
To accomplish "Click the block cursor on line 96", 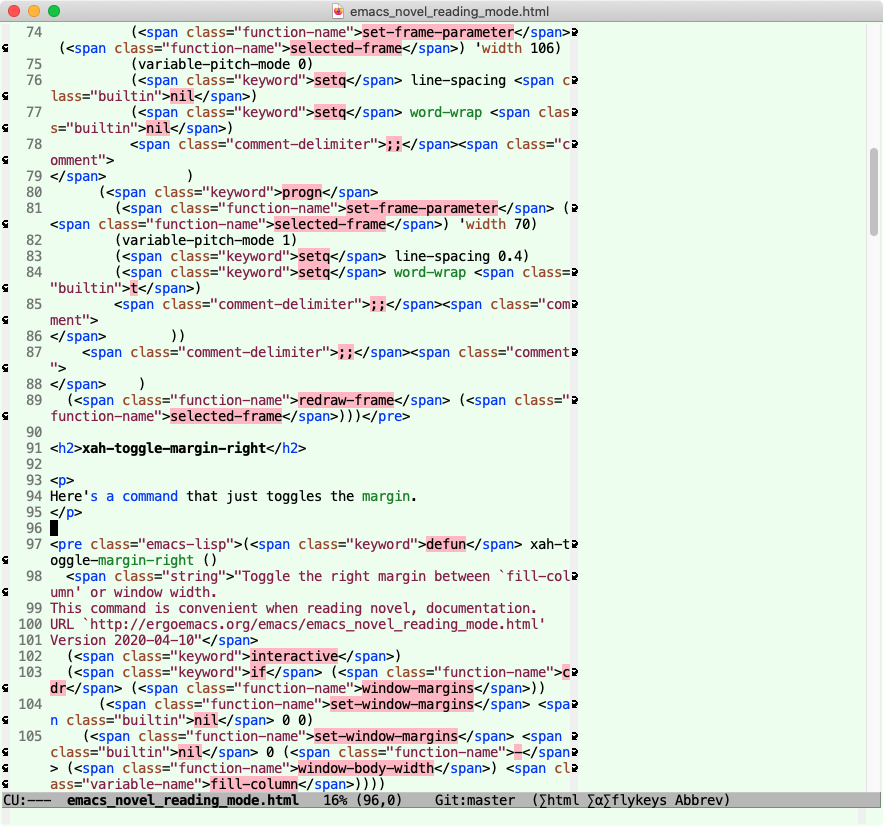I will pyautogui.click(x=54, y=528).
